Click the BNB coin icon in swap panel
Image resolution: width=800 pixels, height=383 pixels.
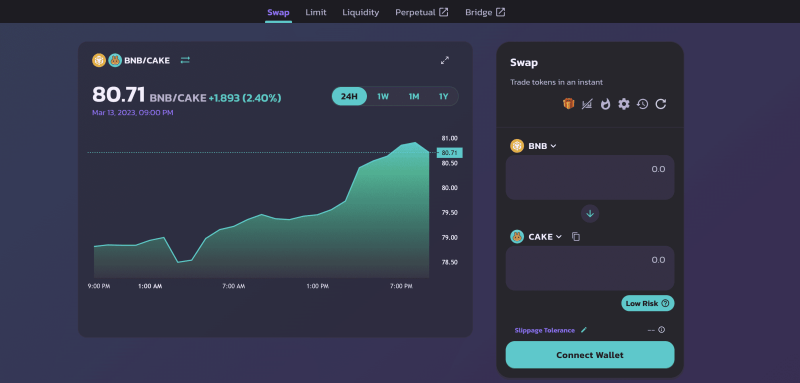(517, 146)
